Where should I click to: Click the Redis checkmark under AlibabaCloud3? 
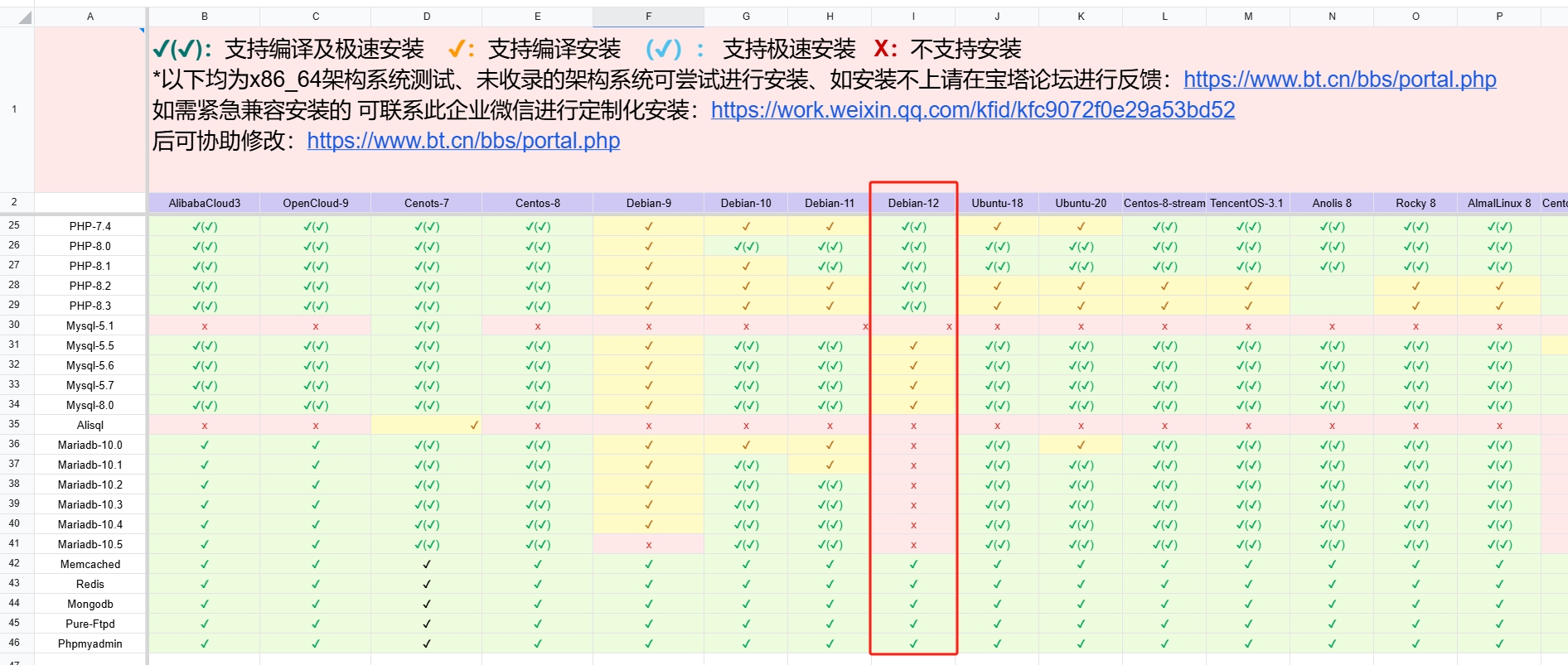point(205,584)
